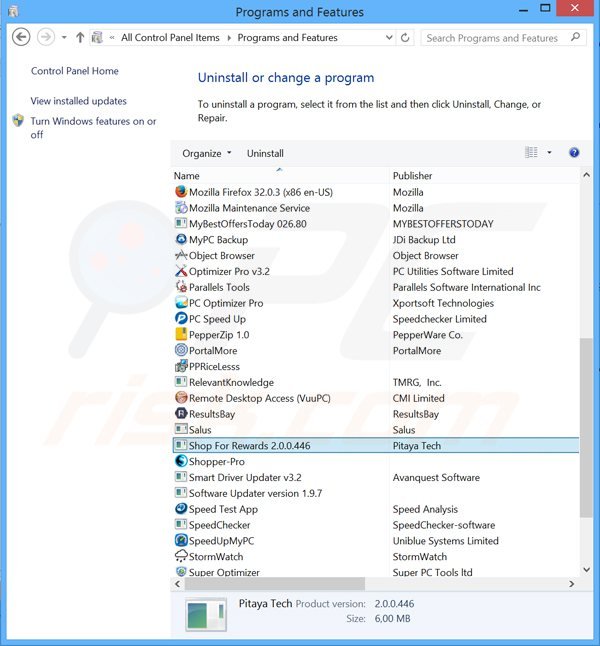The height and width of the screenshot is (646, 600).
Task: Sort by the Name column header
Action: (x=186, y=176)
